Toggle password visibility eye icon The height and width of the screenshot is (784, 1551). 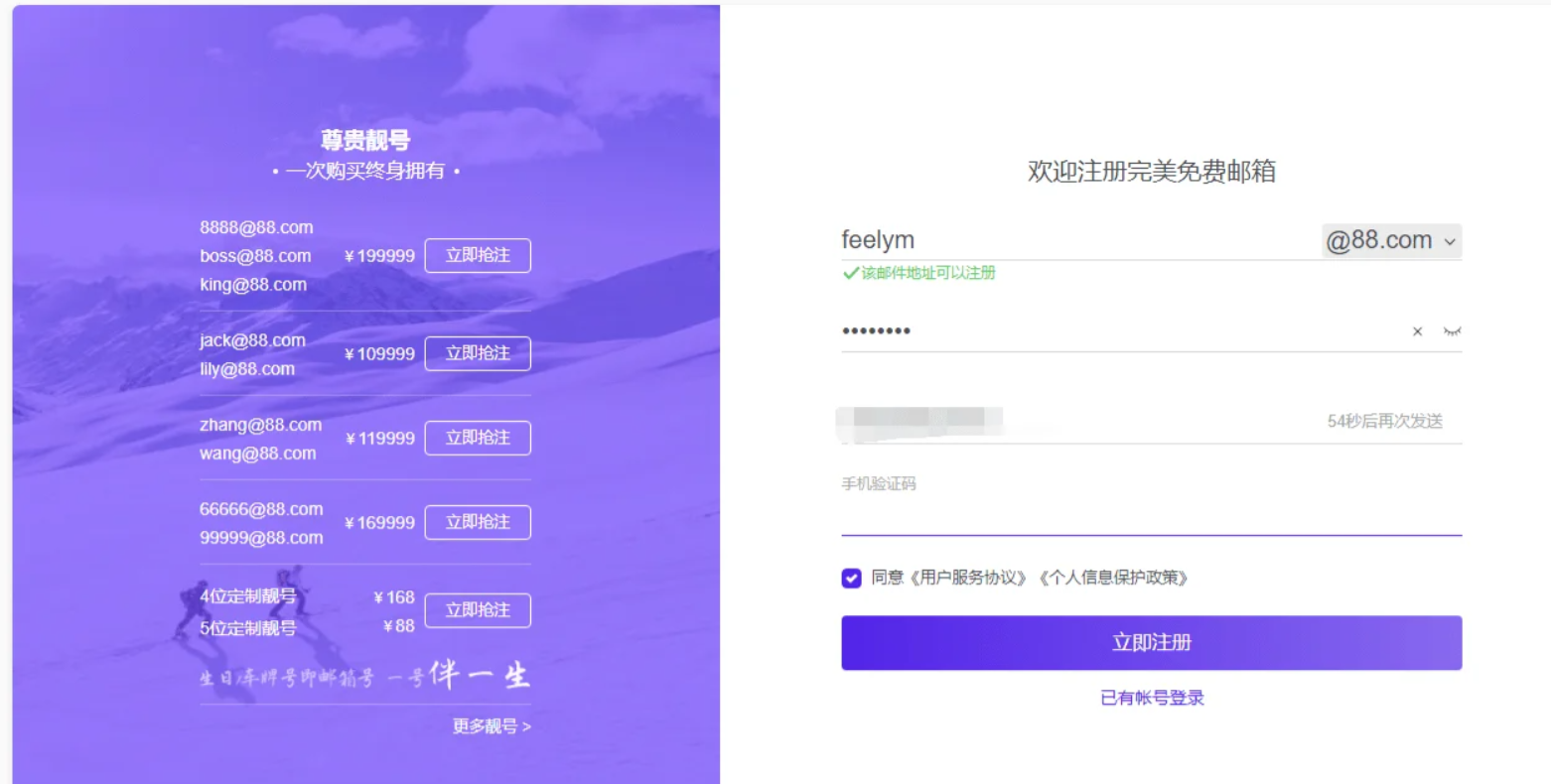click(x=1452, y=331)
